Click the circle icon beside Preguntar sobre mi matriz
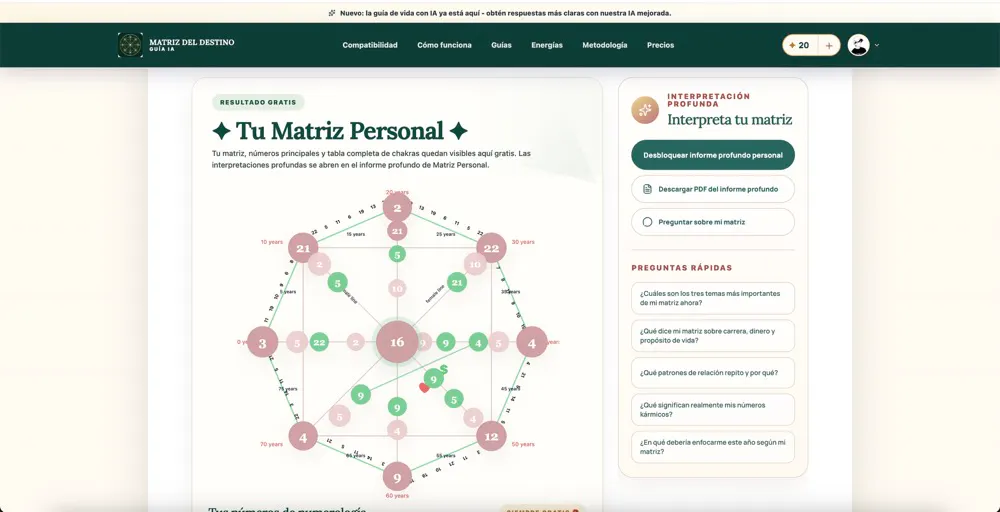Screen dimensions: 1000x512 (x=647, y=222)
